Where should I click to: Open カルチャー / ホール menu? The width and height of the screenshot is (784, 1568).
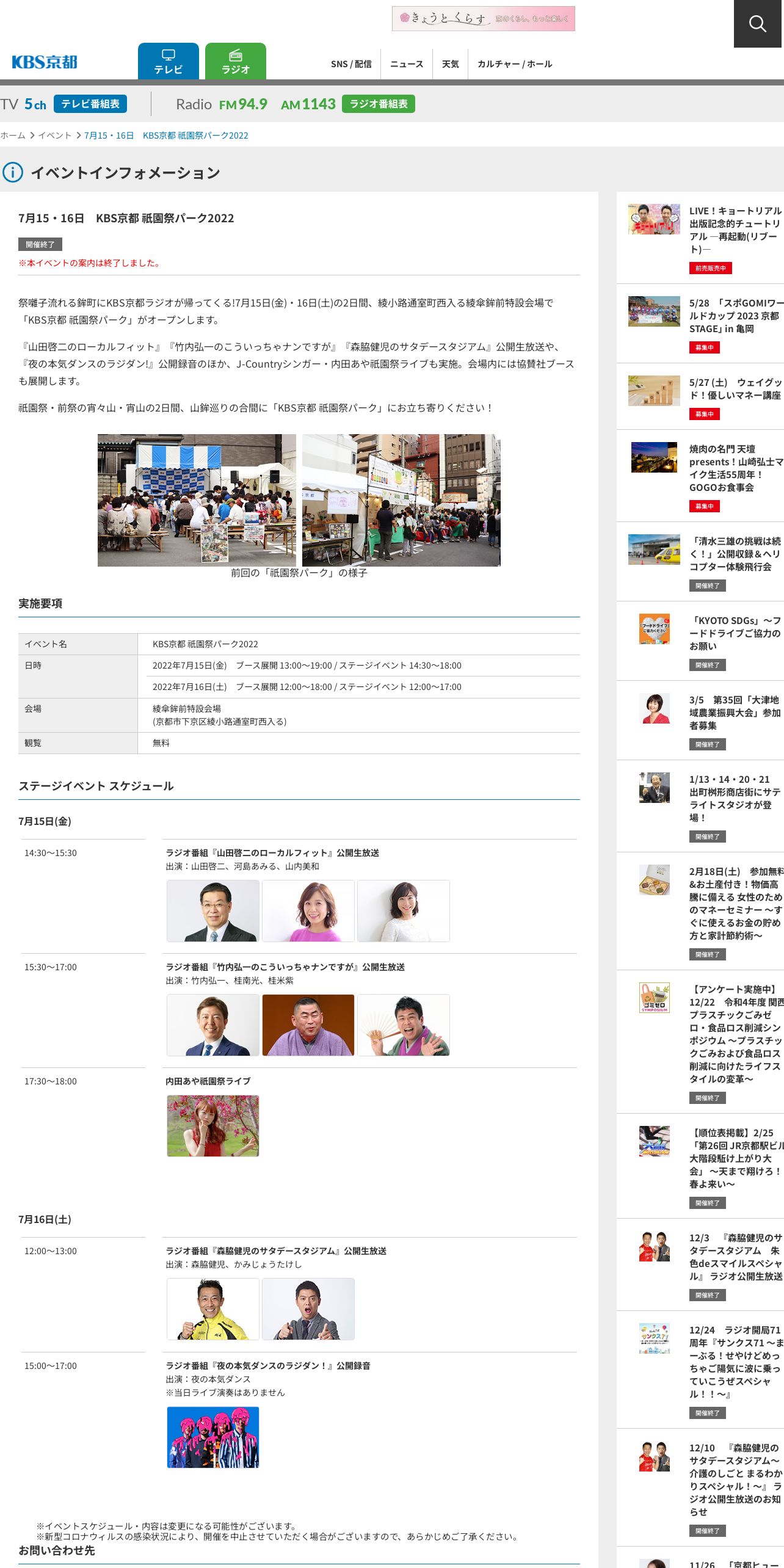click(515, 64)
